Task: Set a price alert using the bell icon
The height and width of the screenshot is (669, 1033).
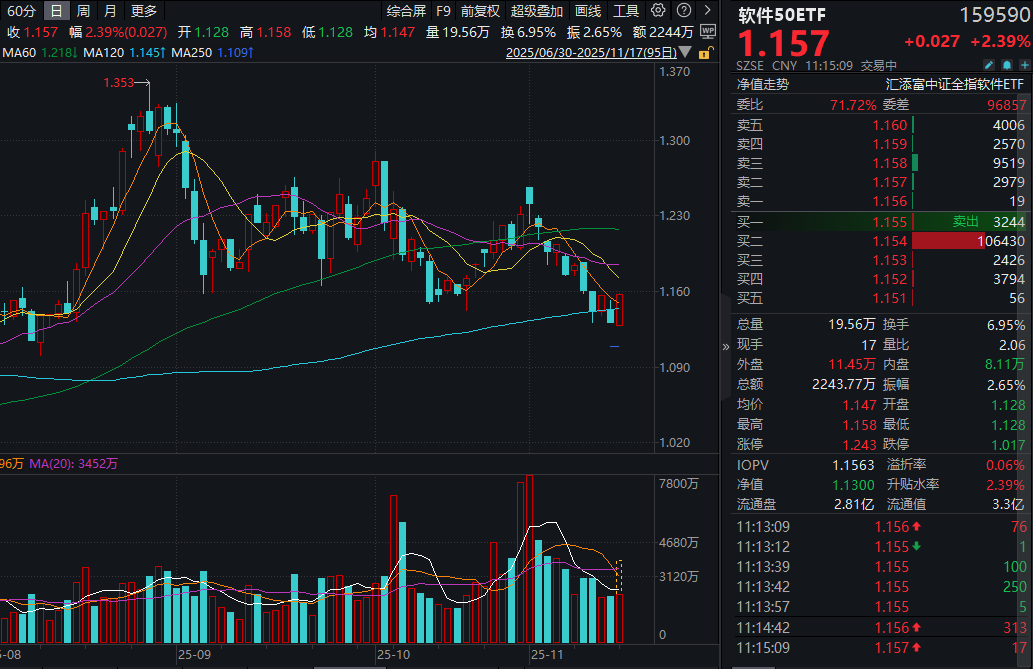Action: tap(1007, 65)
